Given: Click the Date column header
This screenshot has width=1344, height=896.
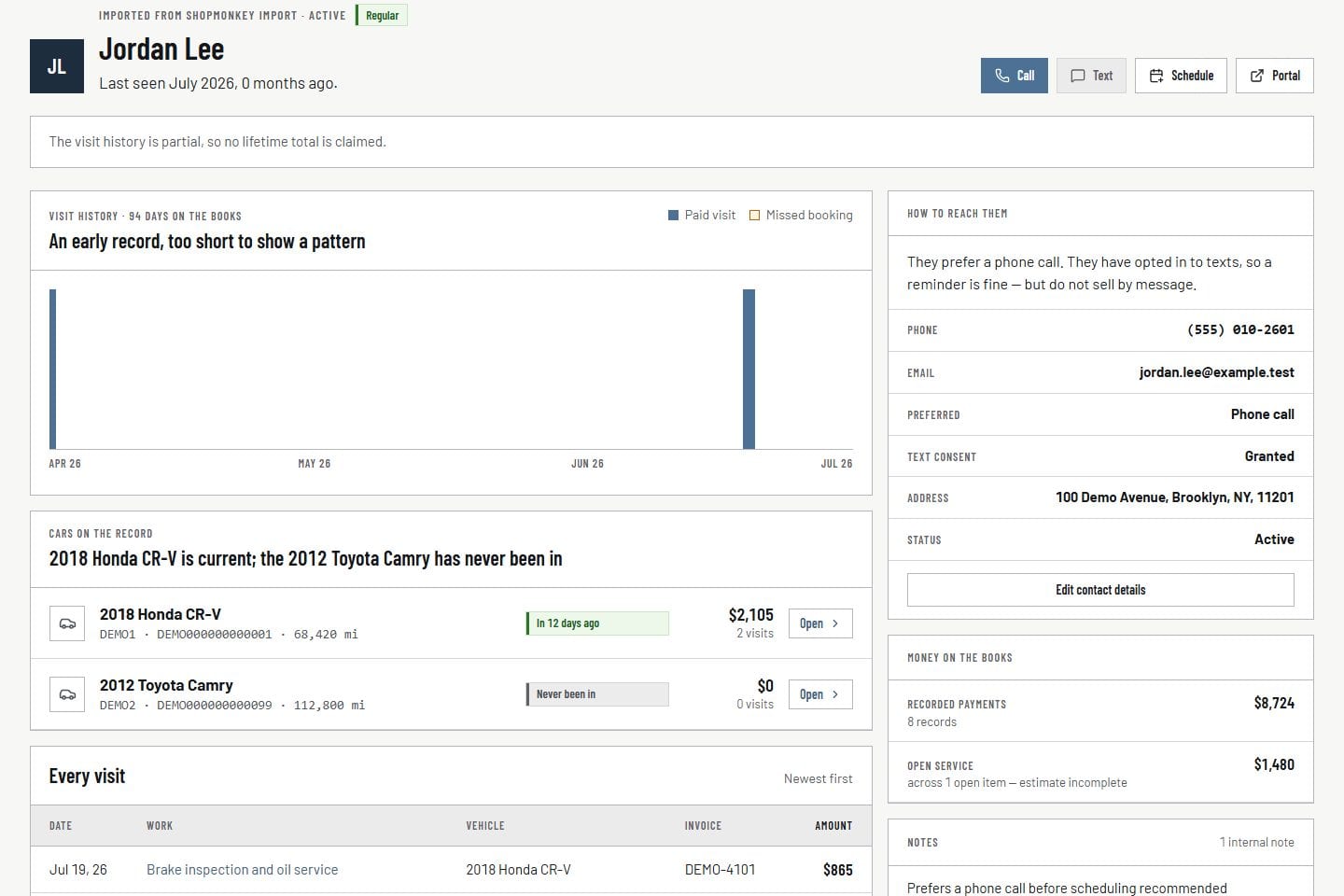Looking at the screenshot, I should click(x=61, y=826).
